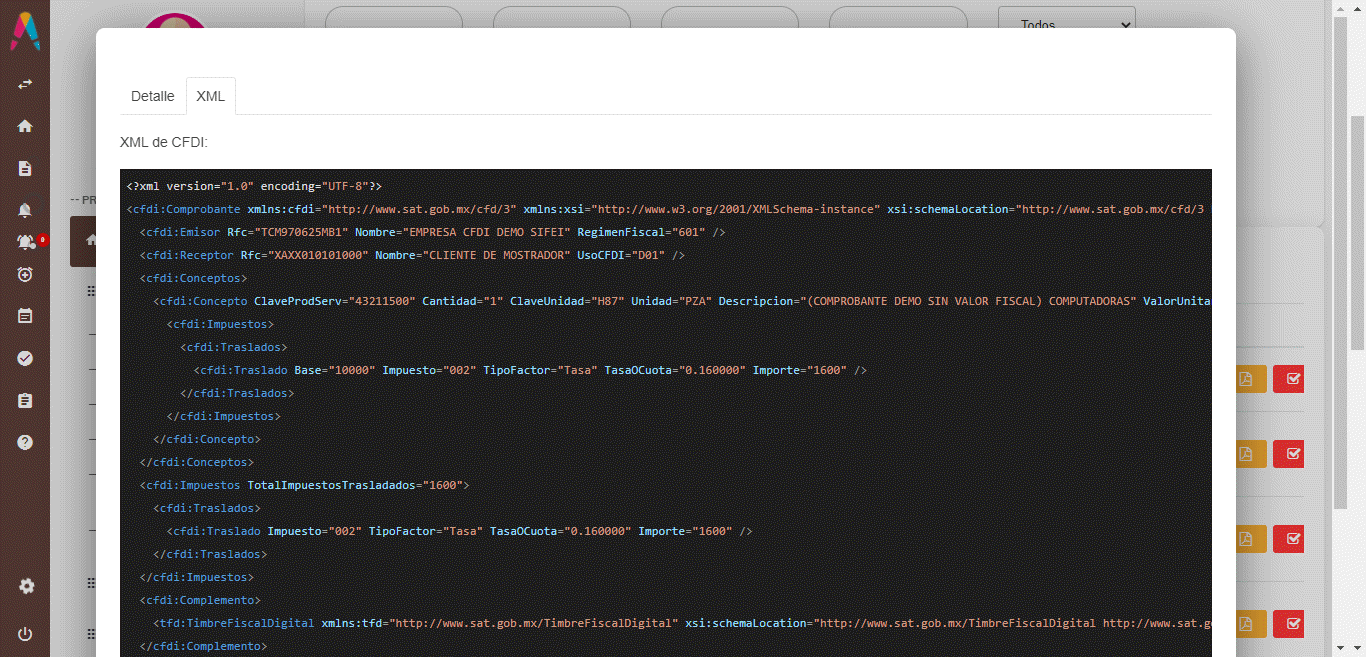Click the 'XML de CFDI:' label
This screenshot has width=1366, height=657.
pyautogui.click(x=163, y=142)
